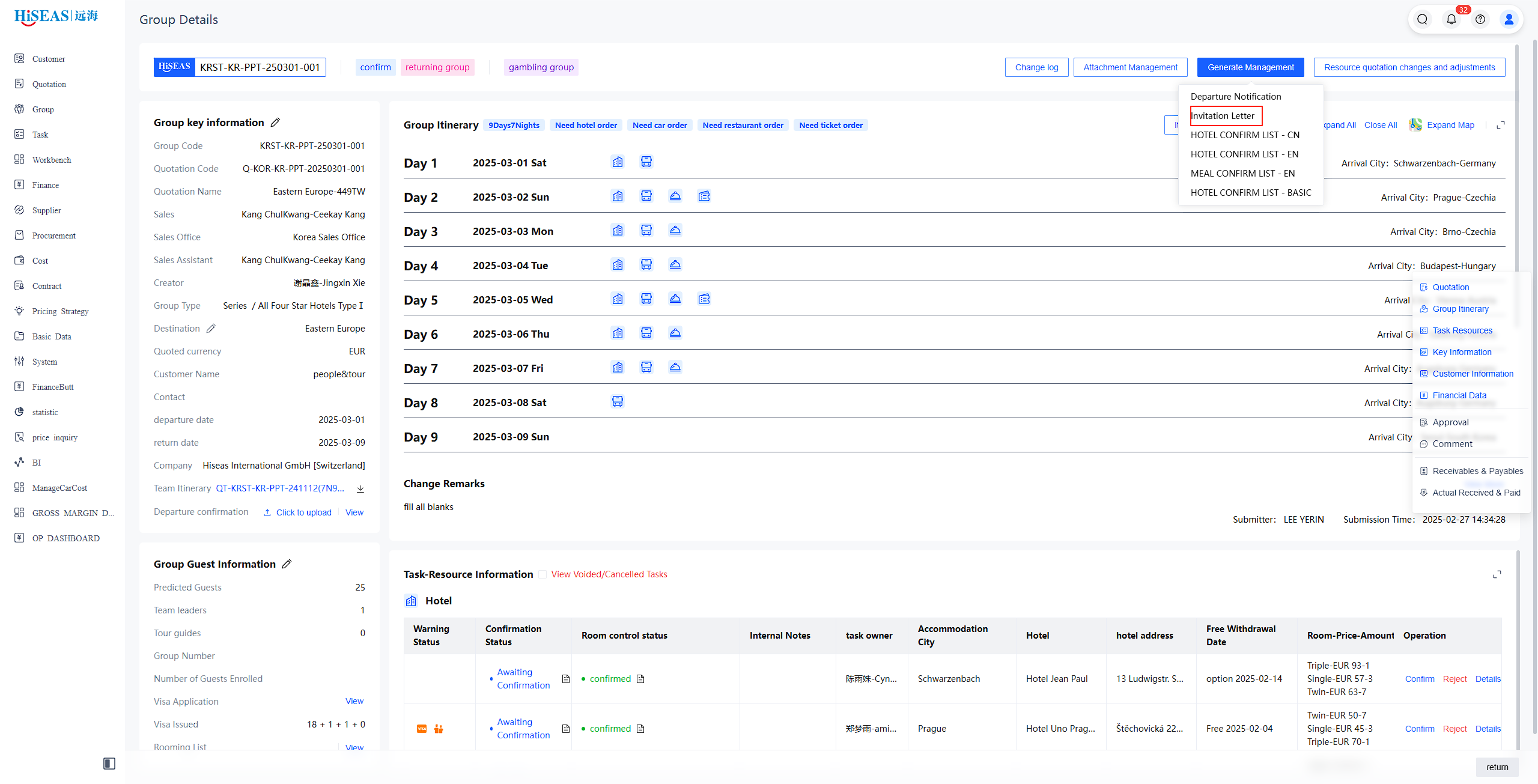The image size is (1538, 784).
Task: Jump to Financial Data anchor
Action: [x=1459, y=395]
